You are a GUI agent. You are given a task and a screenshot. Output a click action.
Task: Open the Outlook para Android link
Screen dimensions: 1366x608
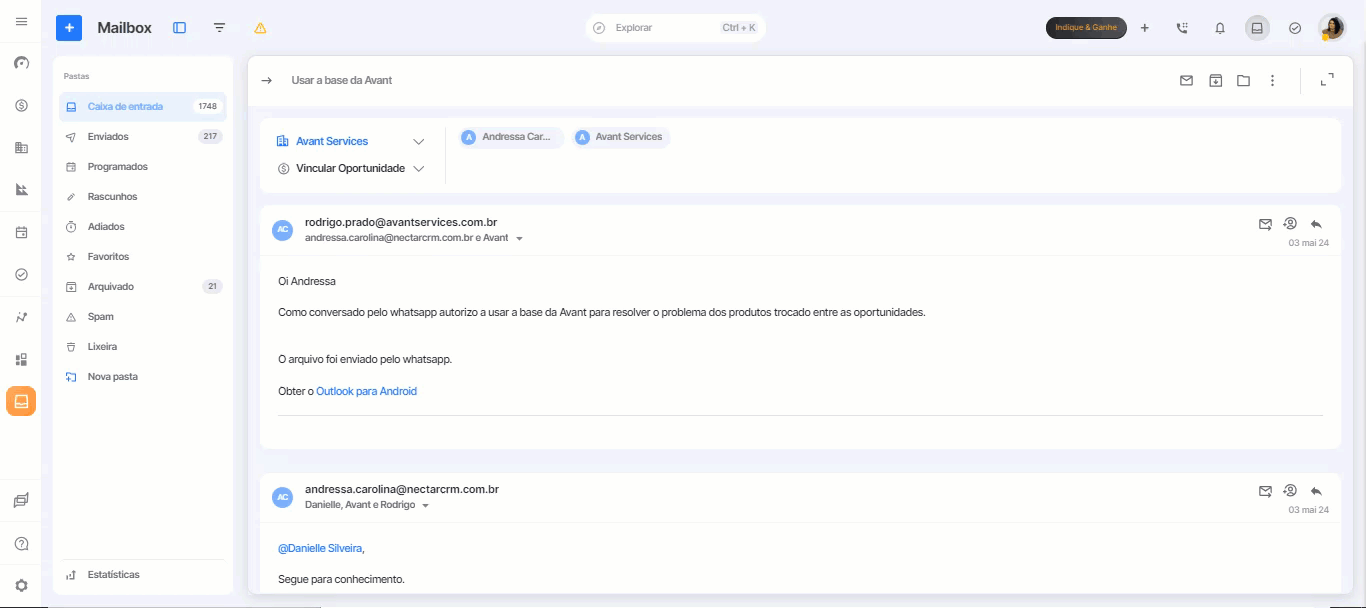click(366, 391)
